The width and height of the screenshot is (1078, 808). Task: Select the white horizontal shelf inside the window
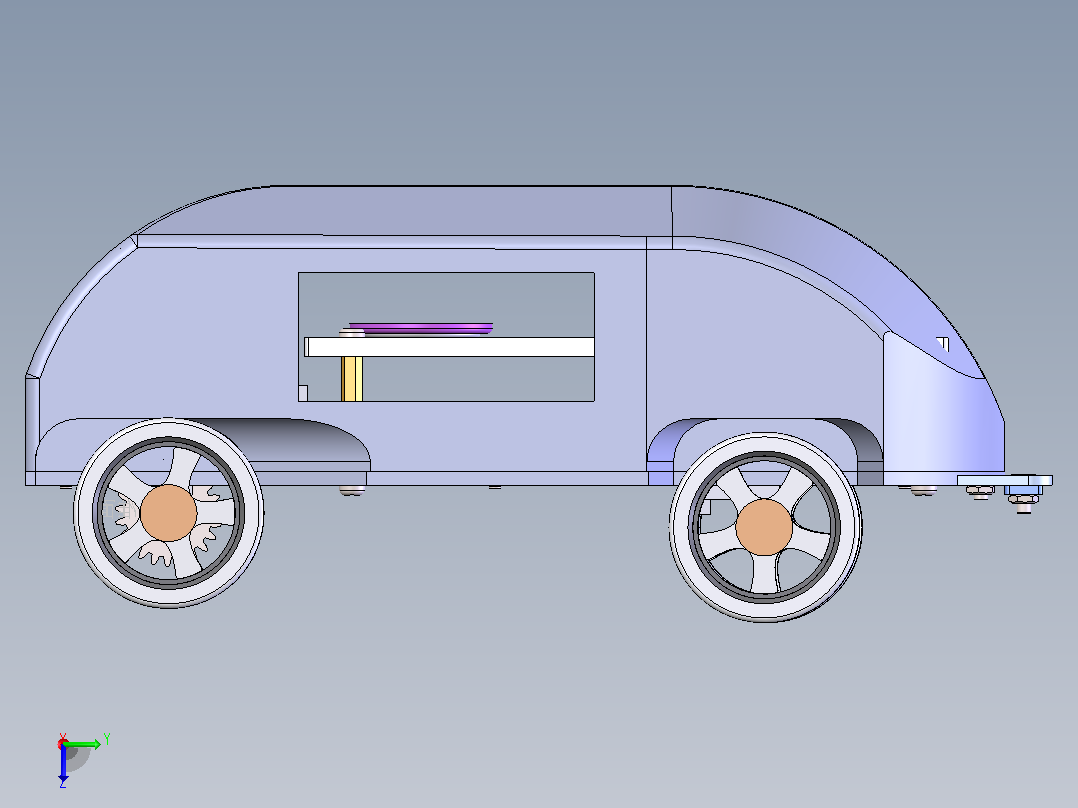(x=450, y=347)
